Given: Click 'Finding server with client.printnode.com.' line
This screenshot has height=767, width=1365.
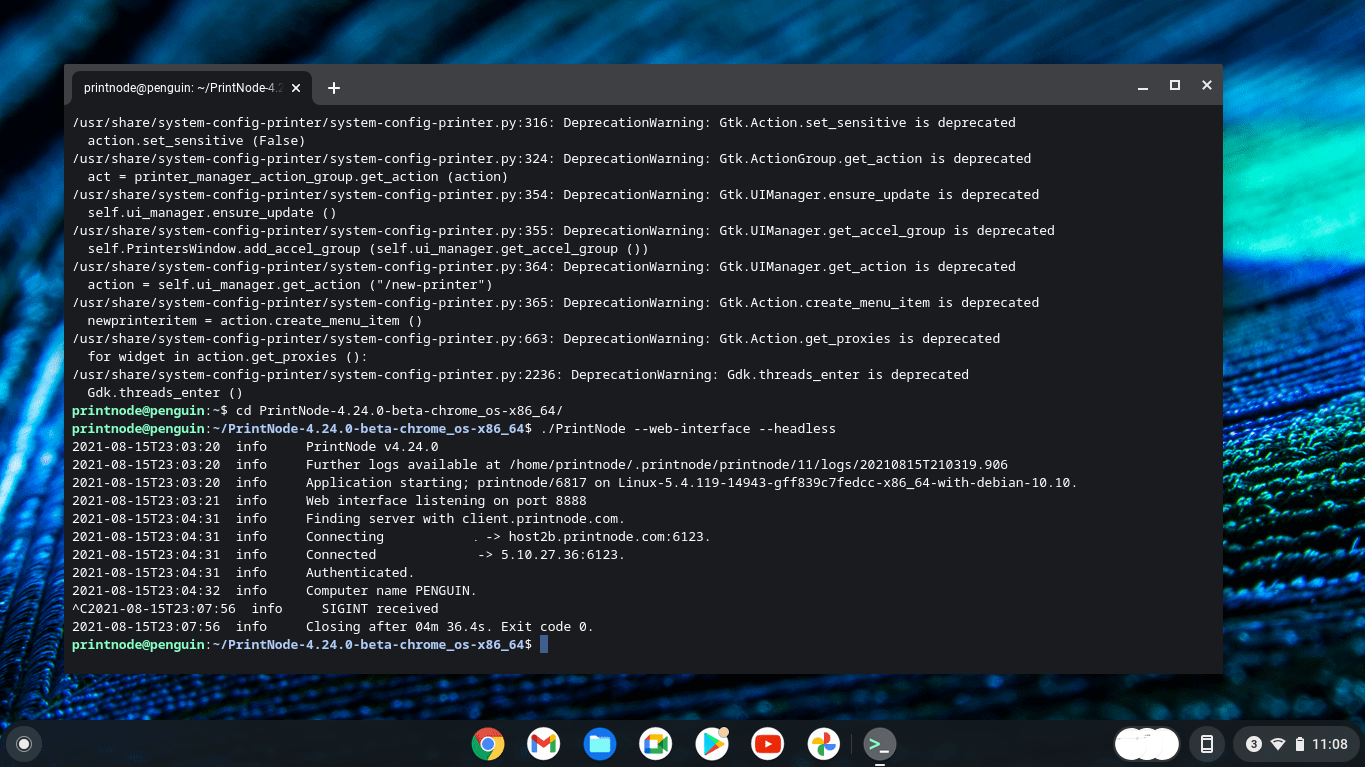Looking at the screenshot, I should 465,519.
